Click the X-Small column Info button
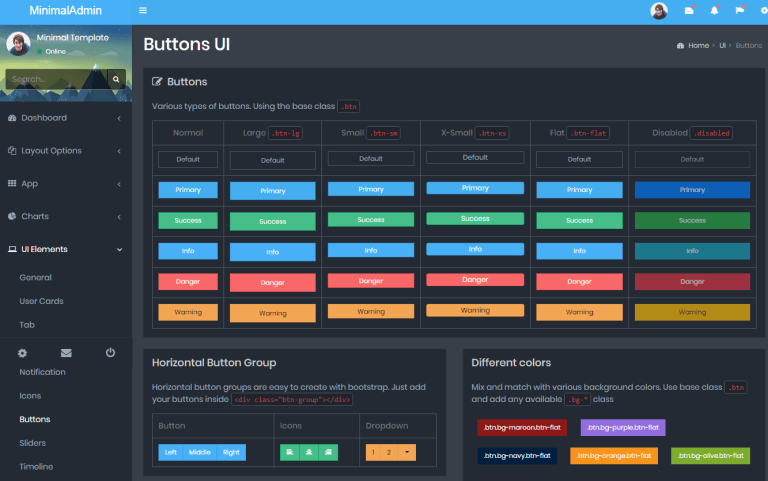This screenshot has height=481, width=768. [x=475, y=249]
